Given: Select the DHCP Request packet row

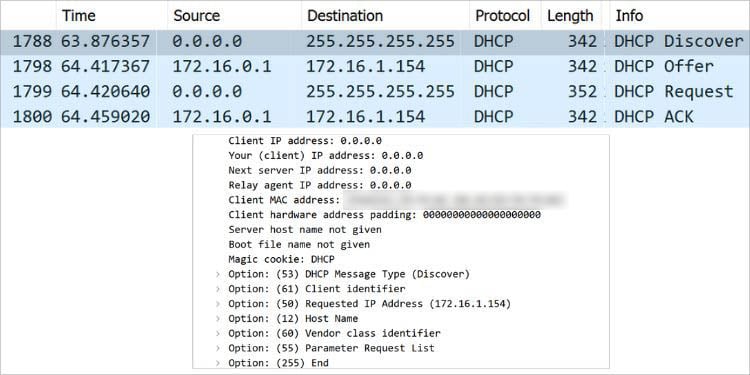Looking at the screenshot, I should click(x=375, y=91).
